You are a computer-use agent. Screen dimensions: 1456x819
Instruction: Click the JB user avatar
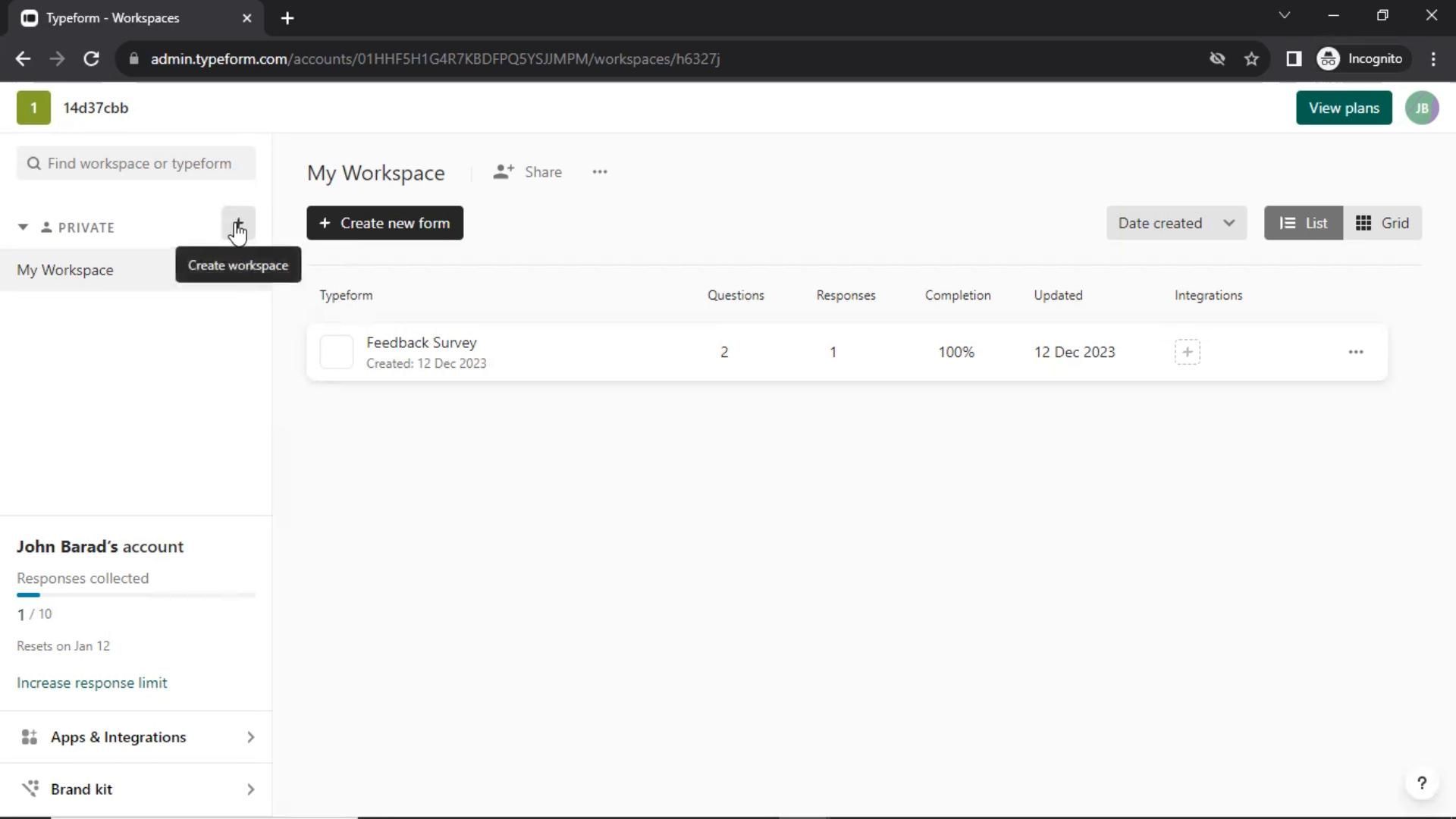tap(1421, 108)
